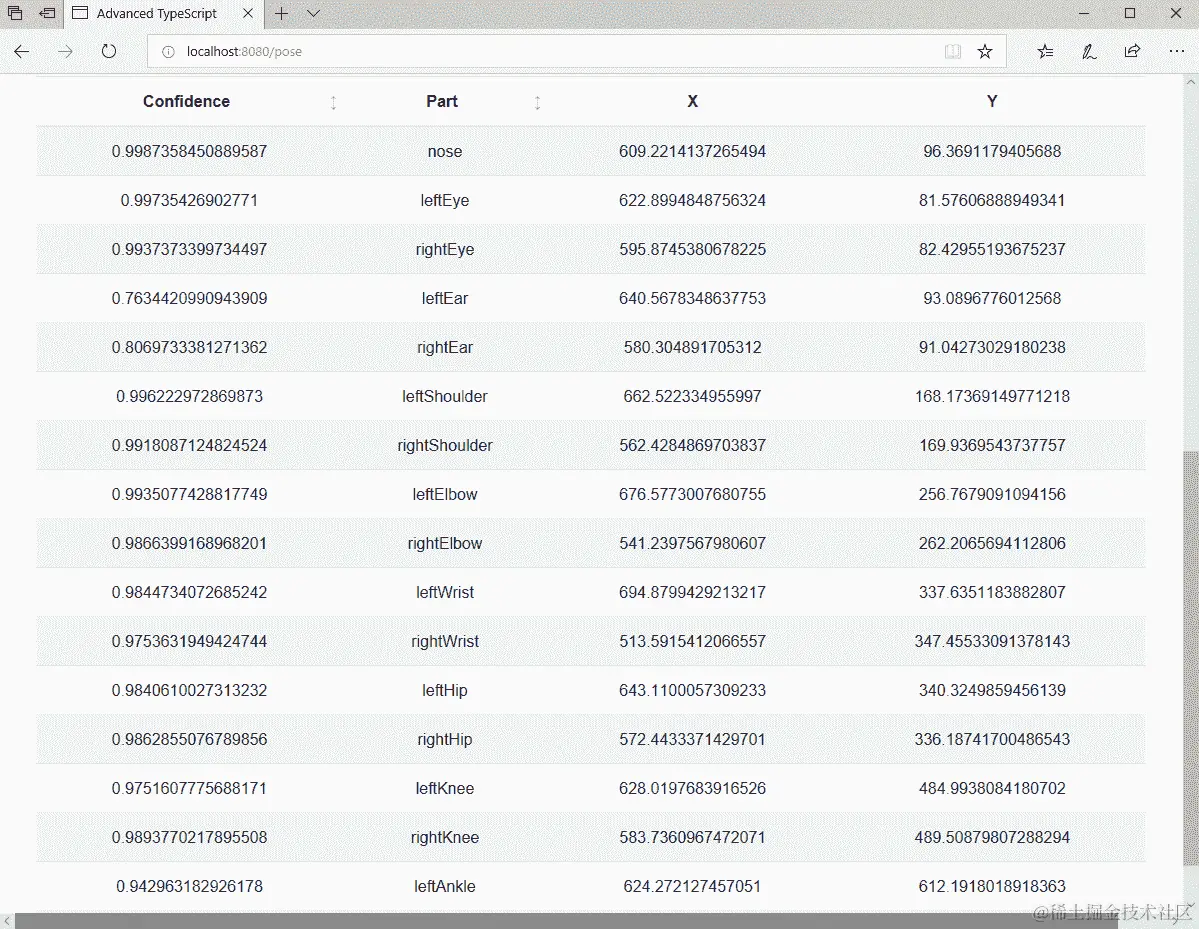Image resolution: width=1199 pixels, height=929 pixels.
Task: Select the leftAnkle part cell
Action: tap(444, 885)
